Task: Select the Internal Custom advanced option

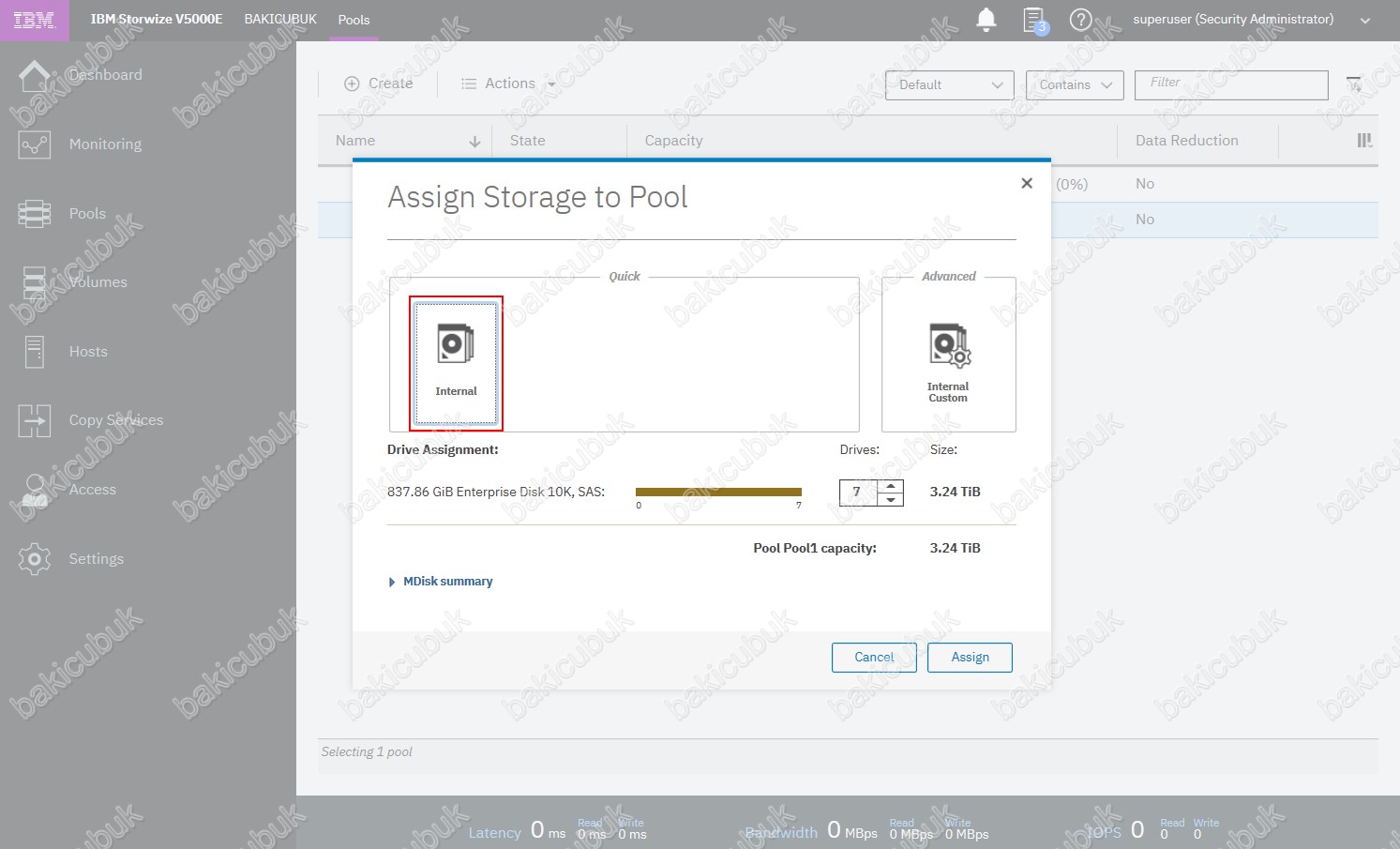Action: [x=948, y=363]
